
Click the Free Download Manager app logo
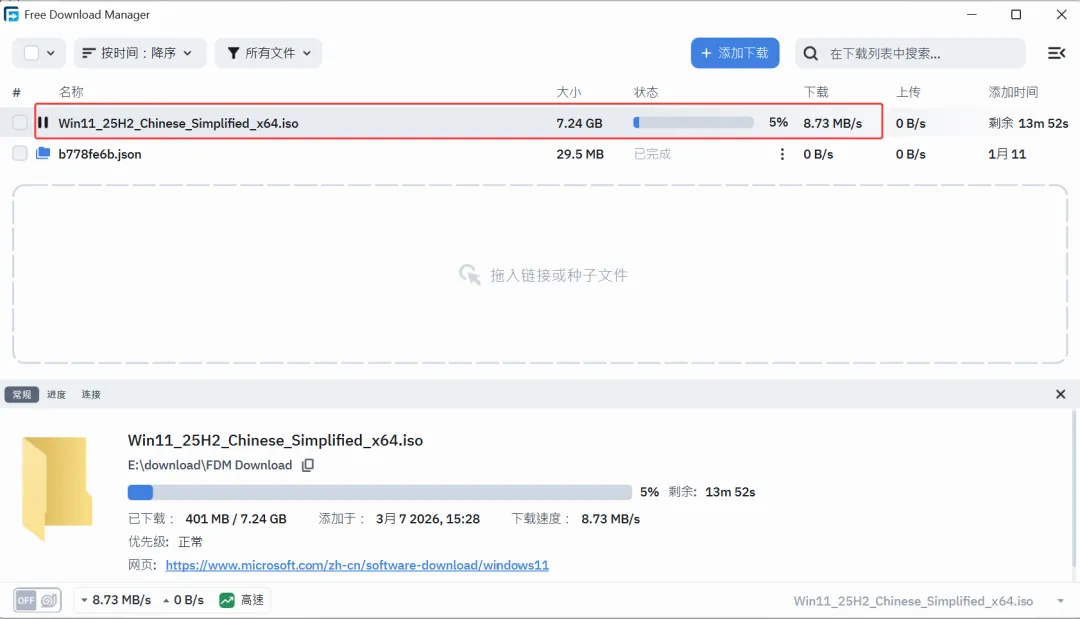tap(11, 14)
